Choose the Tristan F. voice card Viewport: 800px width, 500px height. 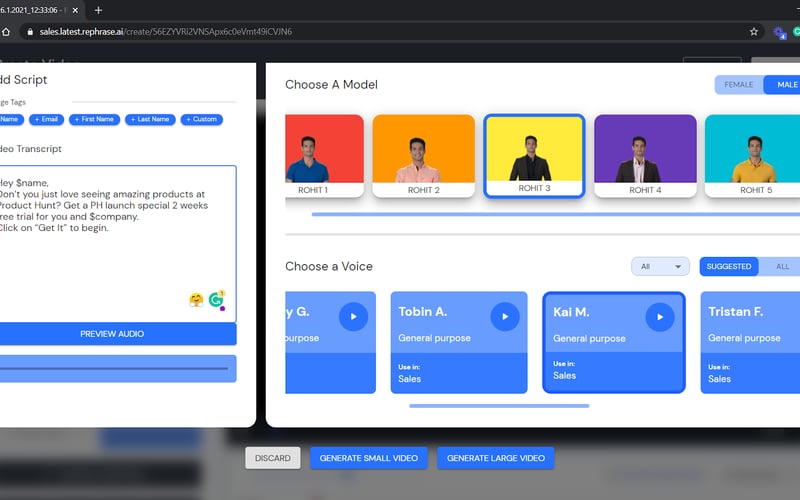click(x=750, y=342)
